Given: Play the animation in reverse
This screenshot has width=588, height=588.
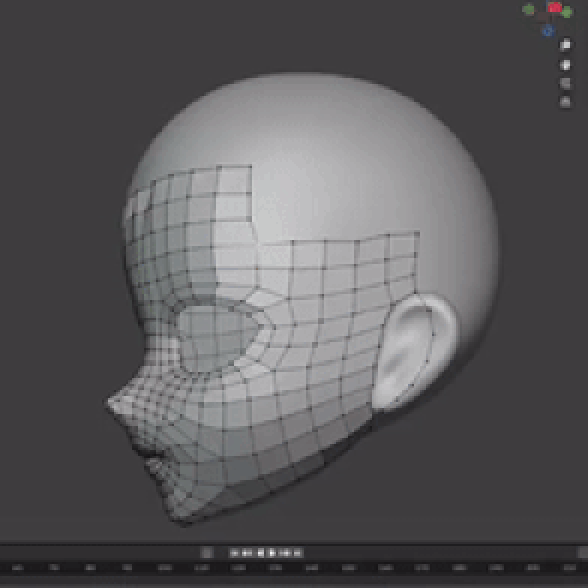Looking at the screenshot, I should tap(261, 552).
